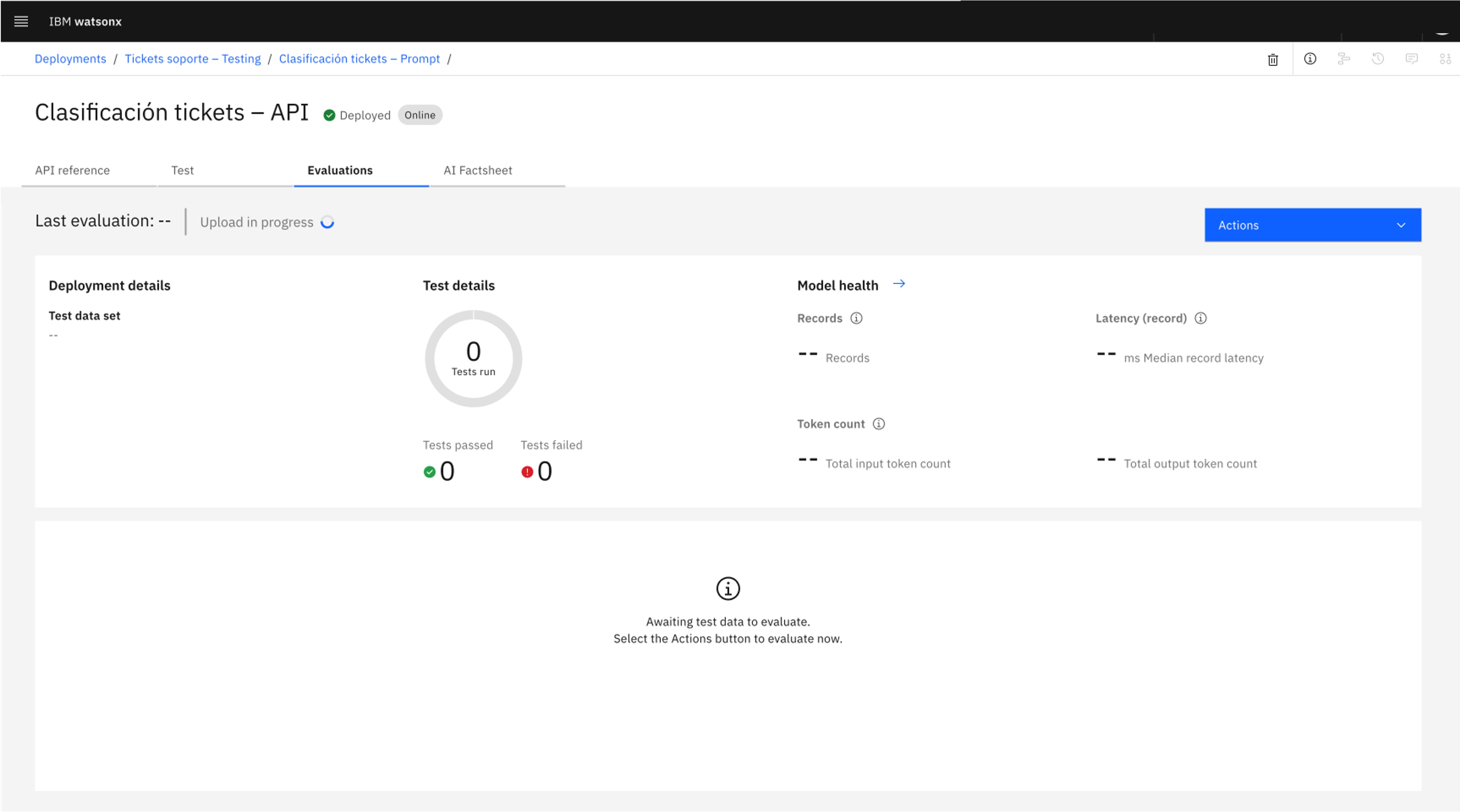Click the info icon above Awaiting test data

coord(728,589)
